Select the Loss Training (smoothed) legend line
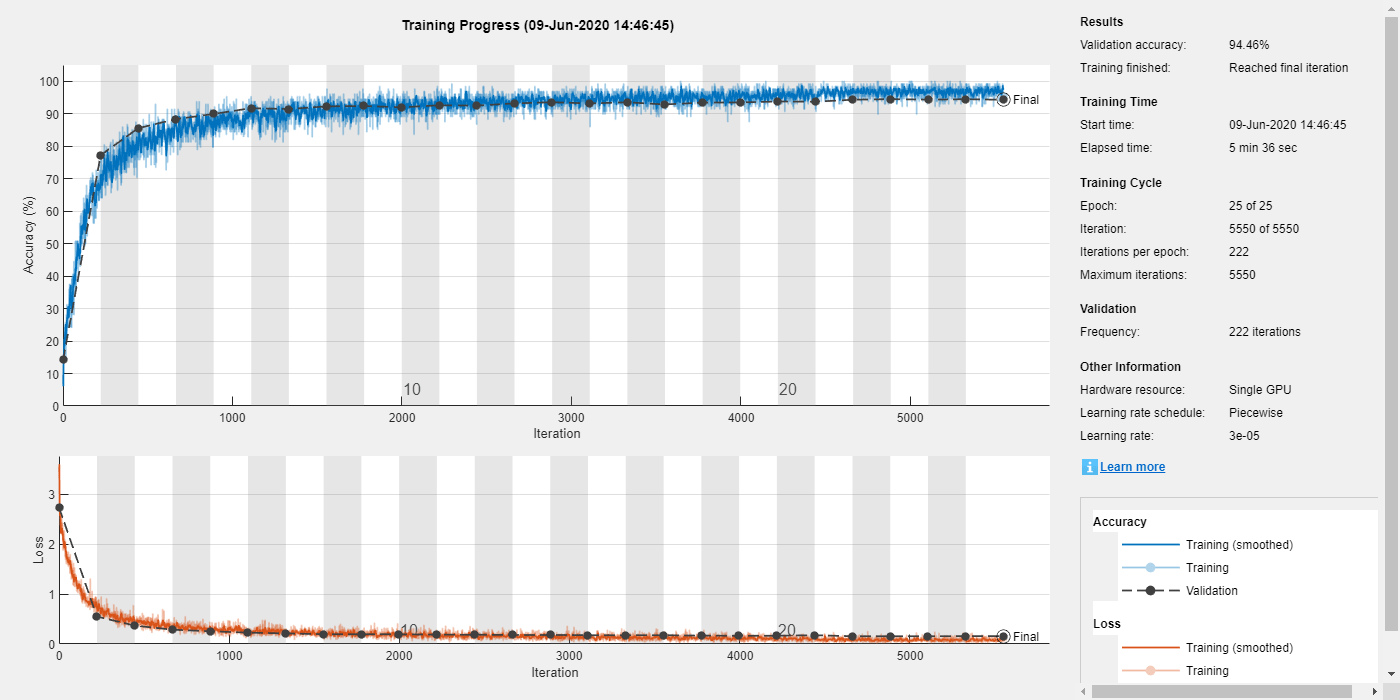This screenshot has height=700, width=1400. click(1150, 648)
